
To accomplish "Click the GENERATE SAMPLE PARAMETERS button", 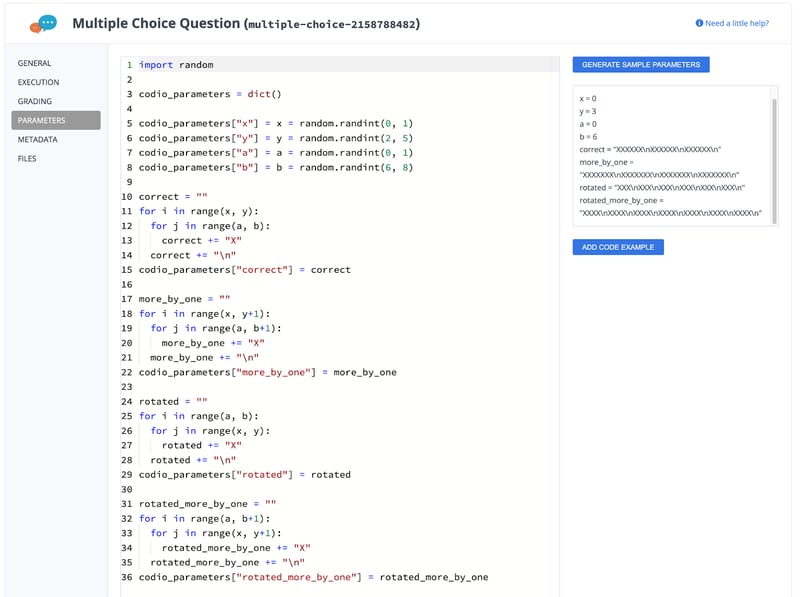I will point(643,64).
